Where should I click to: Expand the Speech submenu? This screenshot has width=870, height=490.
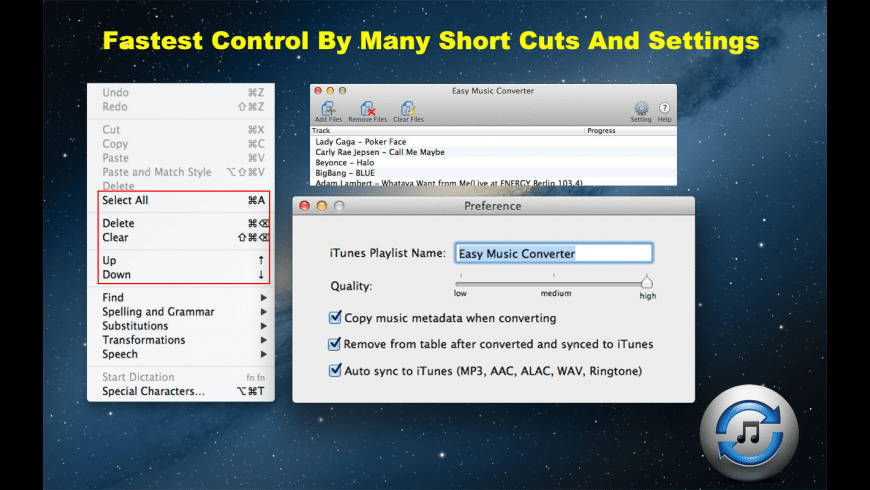[181, 354]
